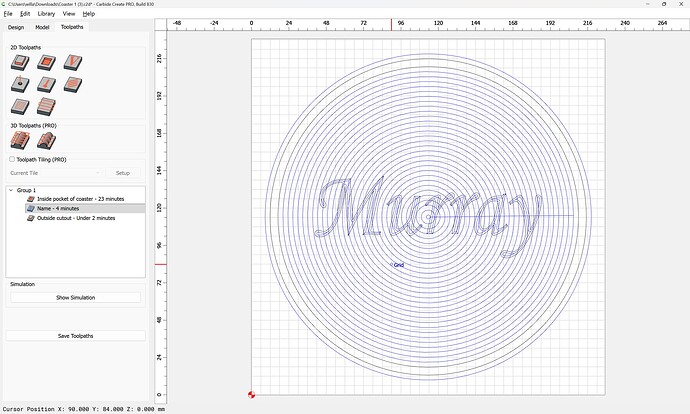Viewport: 690px width, 414px height.
Task: Click the middle icon in second 2D toolpath row
Action: 46,85
